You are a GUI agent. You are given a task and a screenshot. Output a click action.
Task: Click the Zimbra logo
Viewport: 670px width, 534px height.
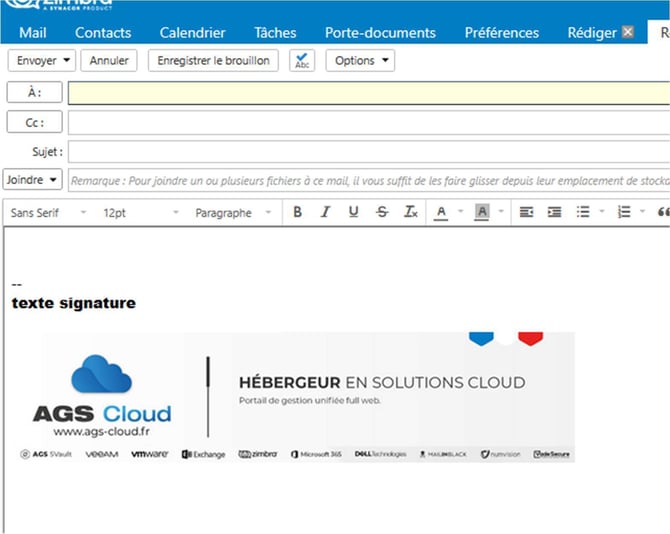pyautogui.click(x=58, y=4)
